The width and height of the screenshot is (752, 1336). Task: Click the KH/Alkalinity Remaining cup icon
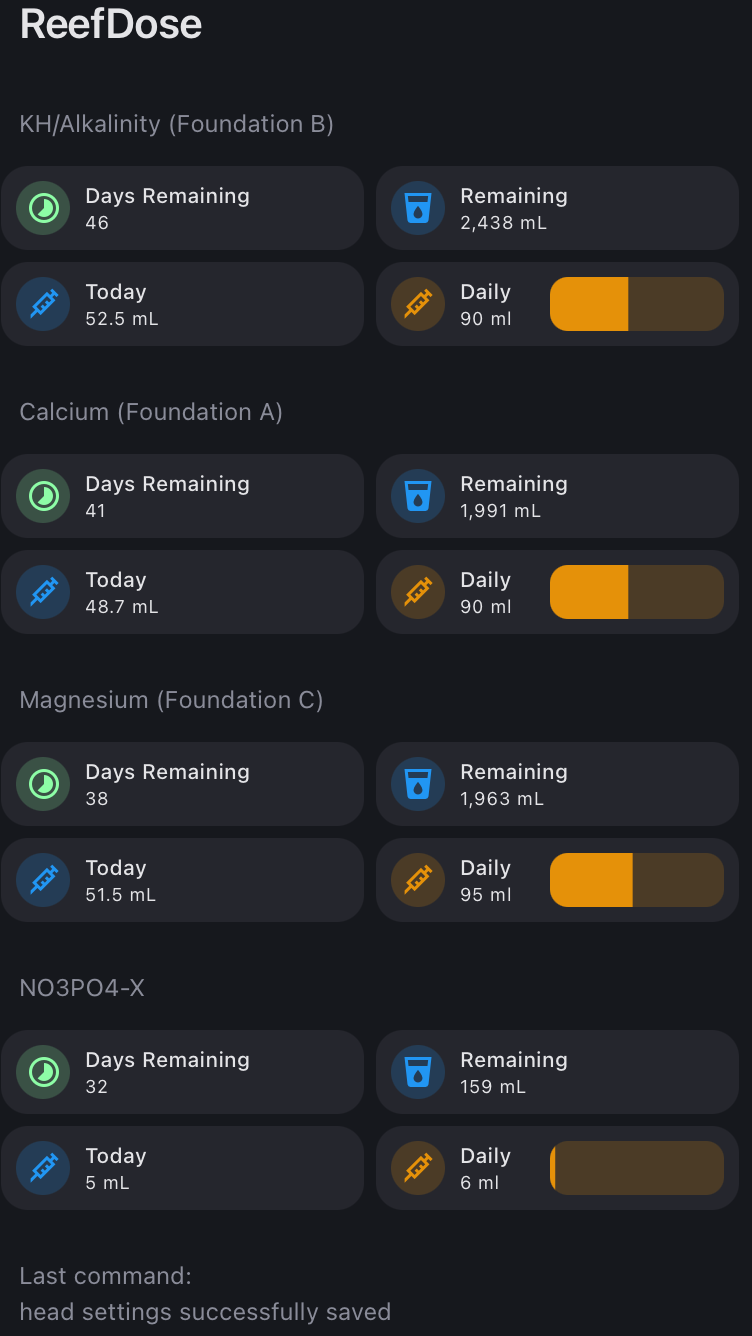coord(418,208)
